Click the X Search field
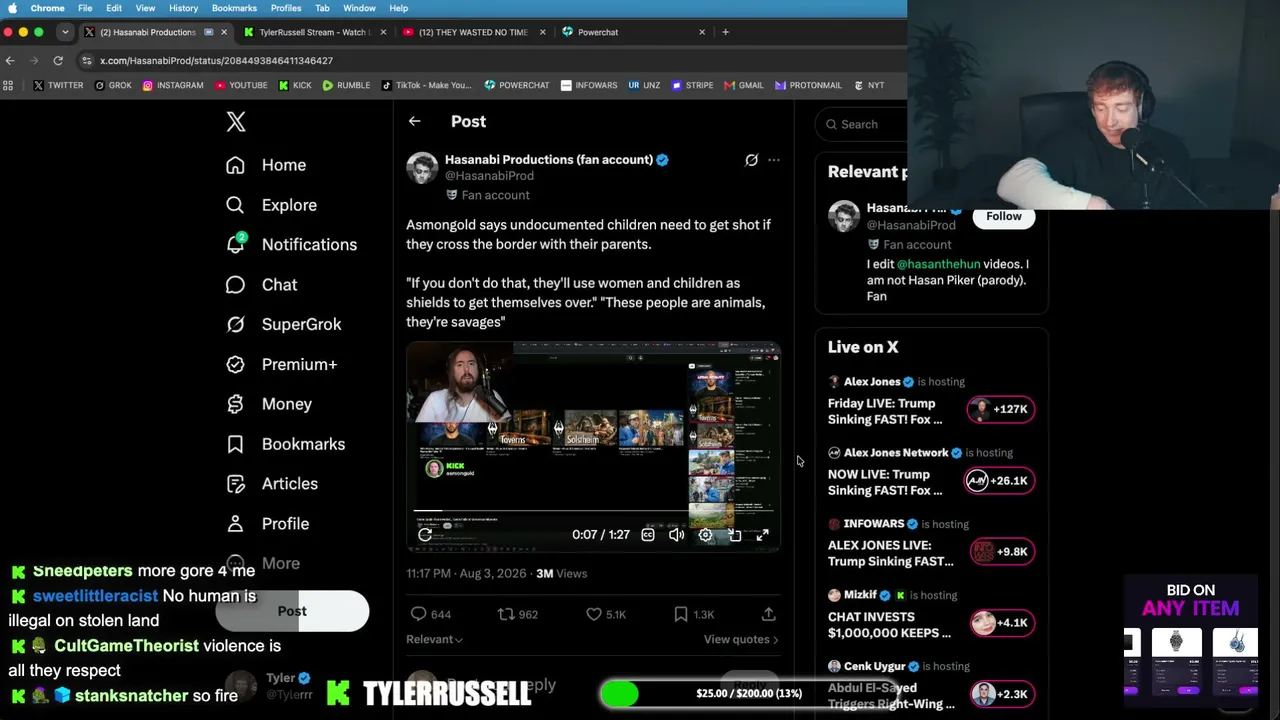This screenshot has width=1280, height=720. point(861,124)
